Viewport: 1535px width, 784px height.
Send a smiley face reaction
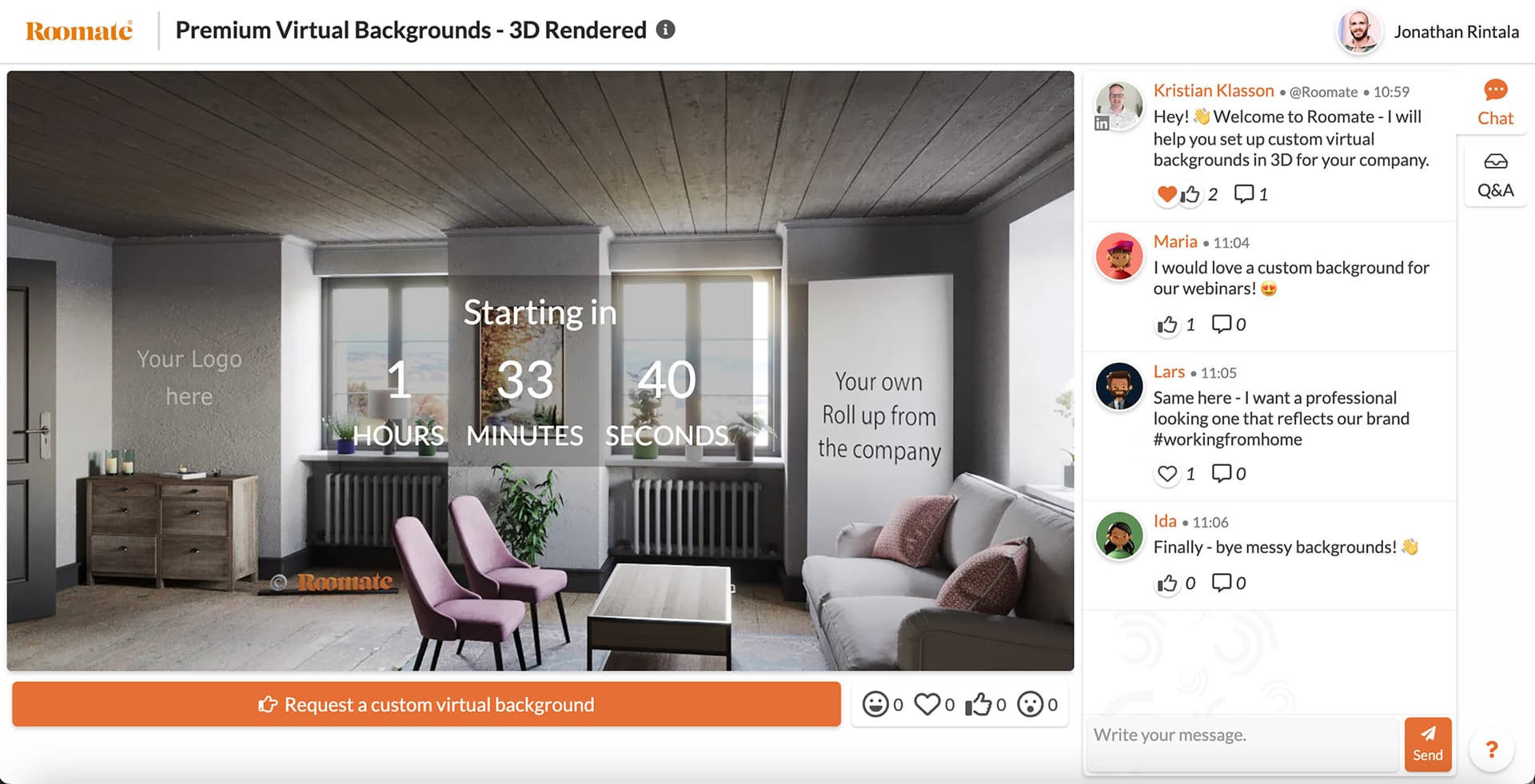[x=876, y=704]
